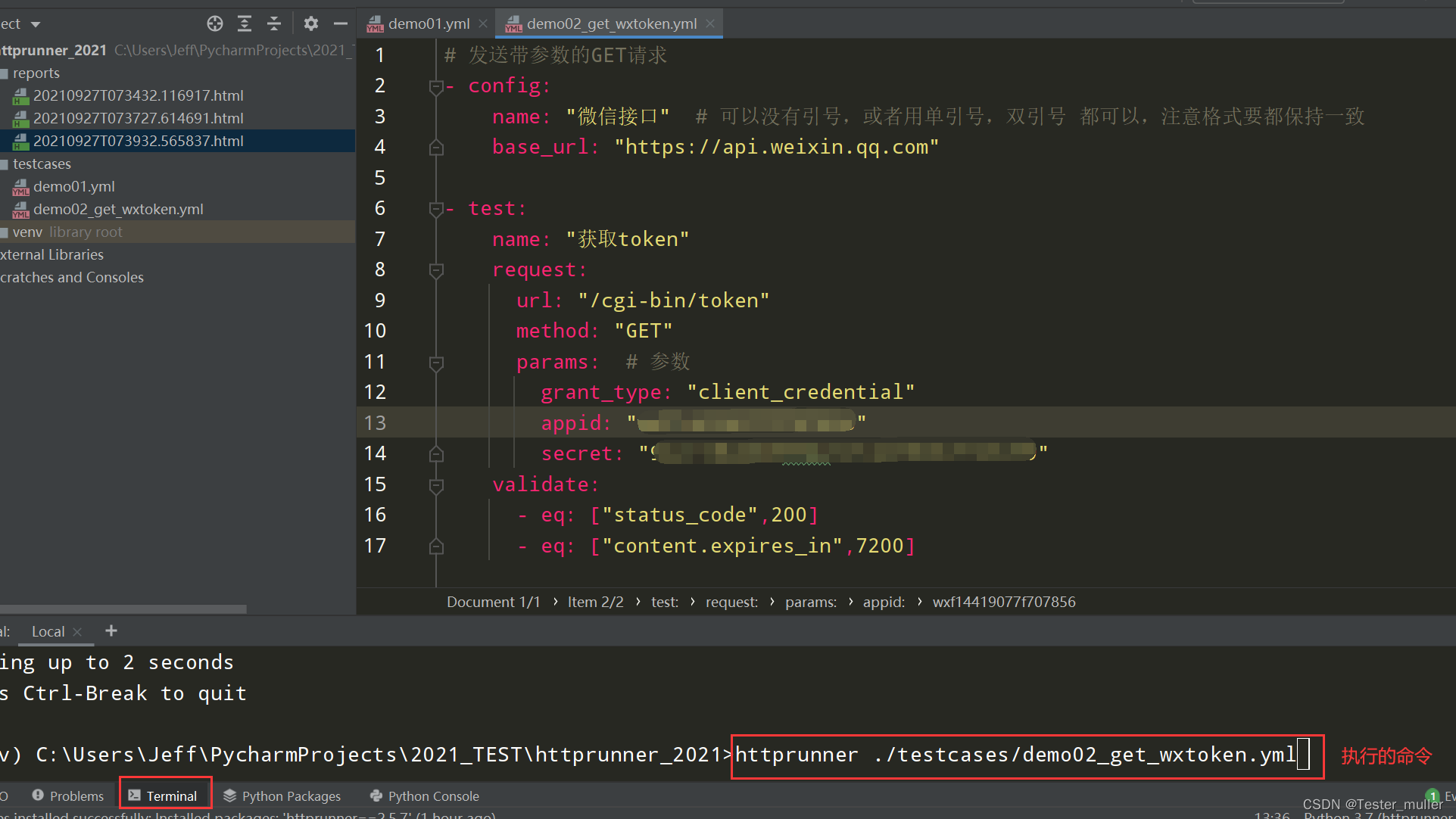Click breadcrumb item 'test:'
The image size is (1456, 819).
click(x=665, y=602)
